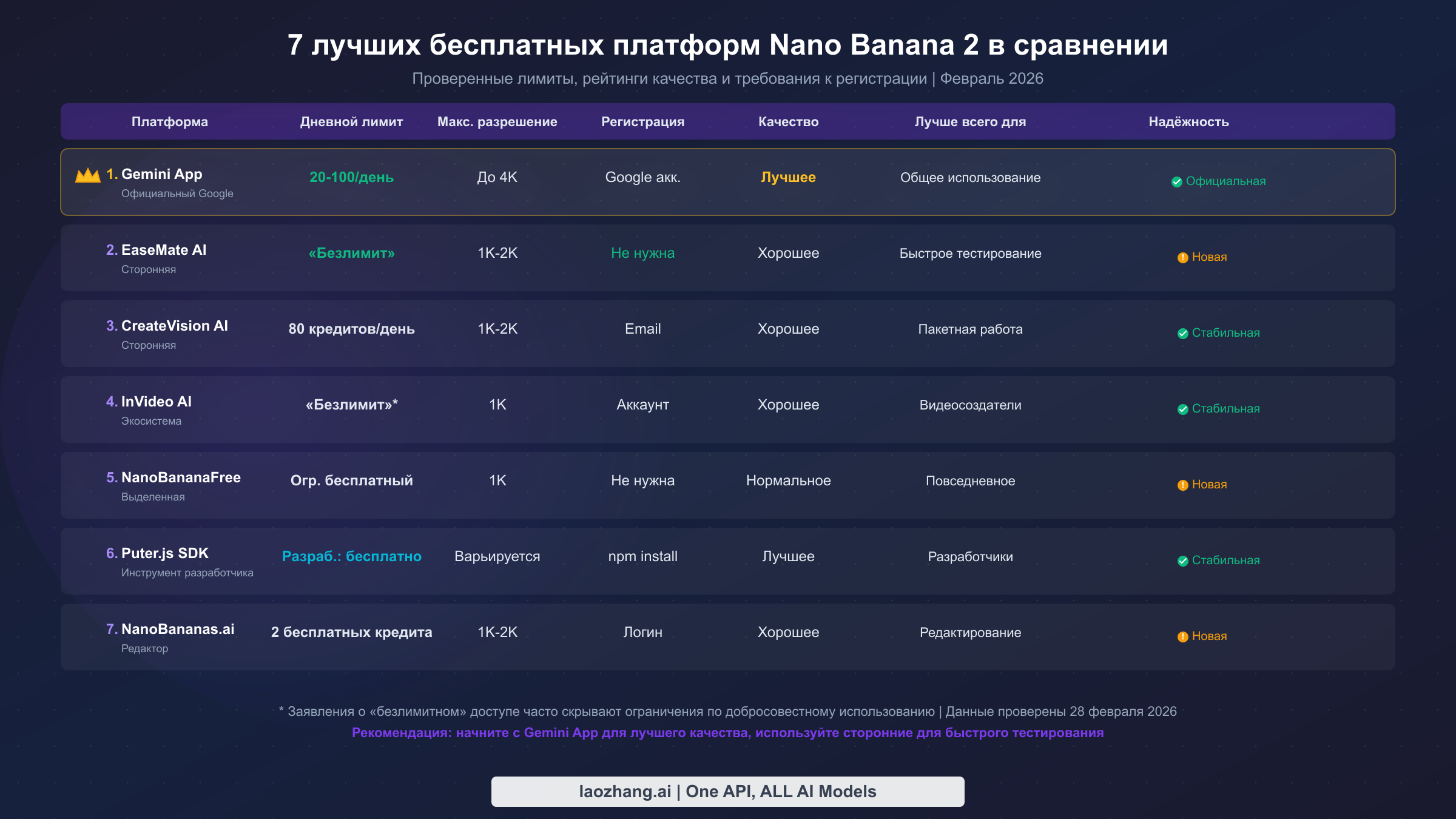Click the highlighted Лучшее quality label for Gemini App

(x=787, y=177)
